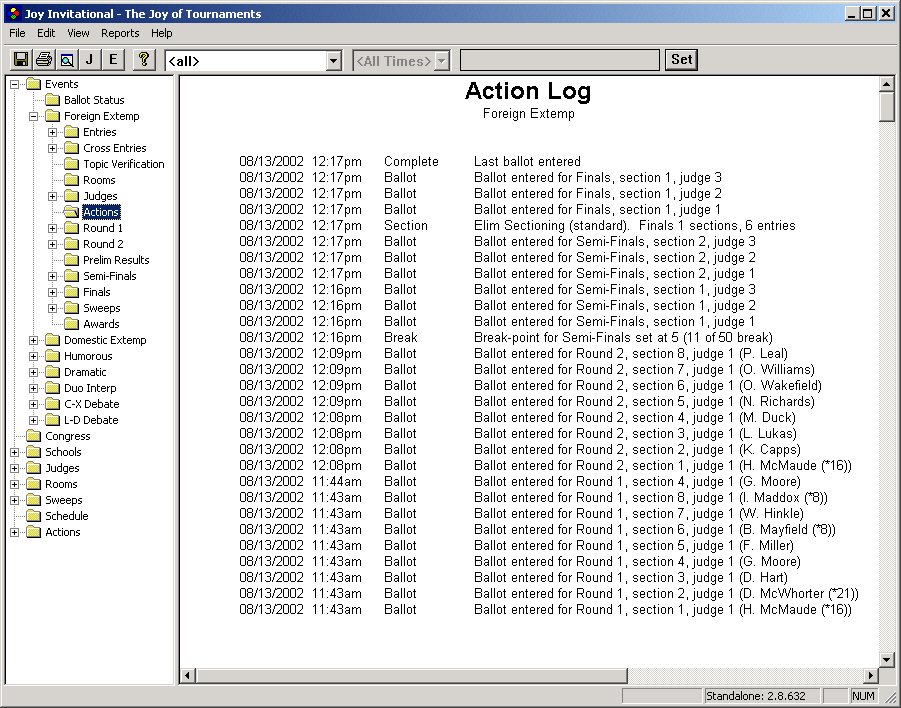Expand the Round 2 folder

point(53,244)
